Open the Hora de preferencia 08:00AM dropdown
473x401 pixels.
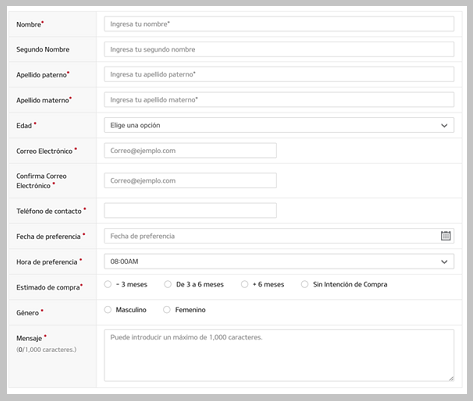pos(279,261)
